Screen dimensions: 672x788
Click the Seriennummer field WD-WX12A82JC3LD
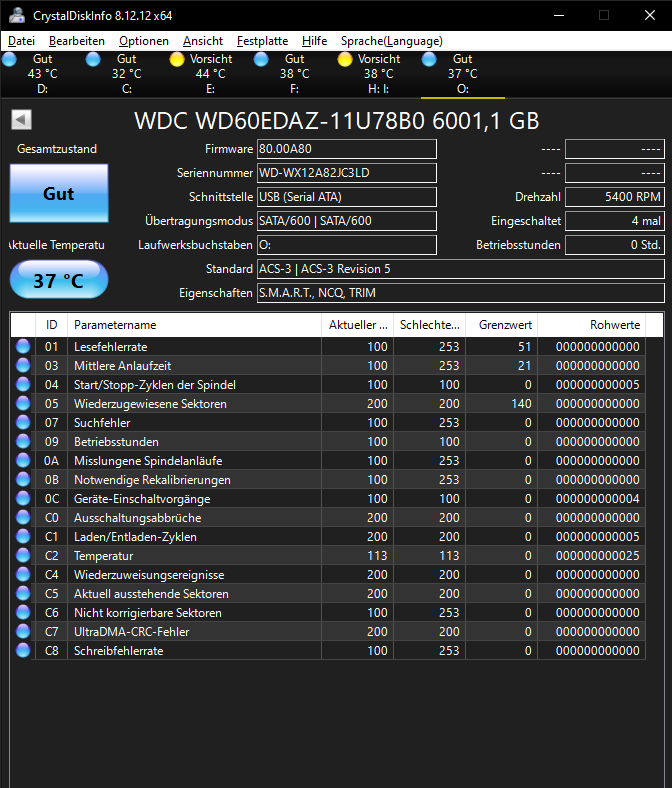point(347,173)
